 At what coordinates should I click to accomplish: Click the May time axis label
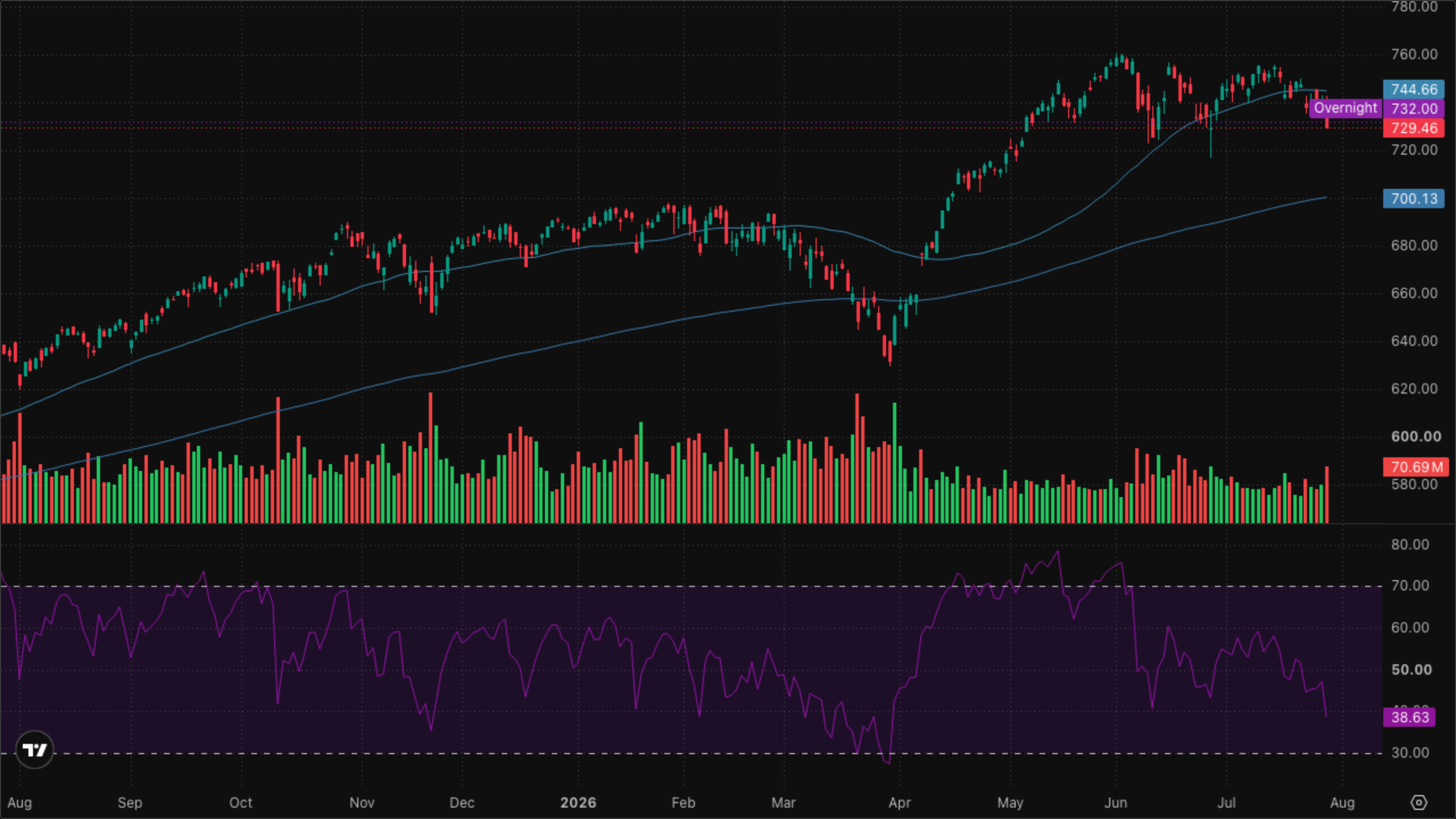[1010, 803]
